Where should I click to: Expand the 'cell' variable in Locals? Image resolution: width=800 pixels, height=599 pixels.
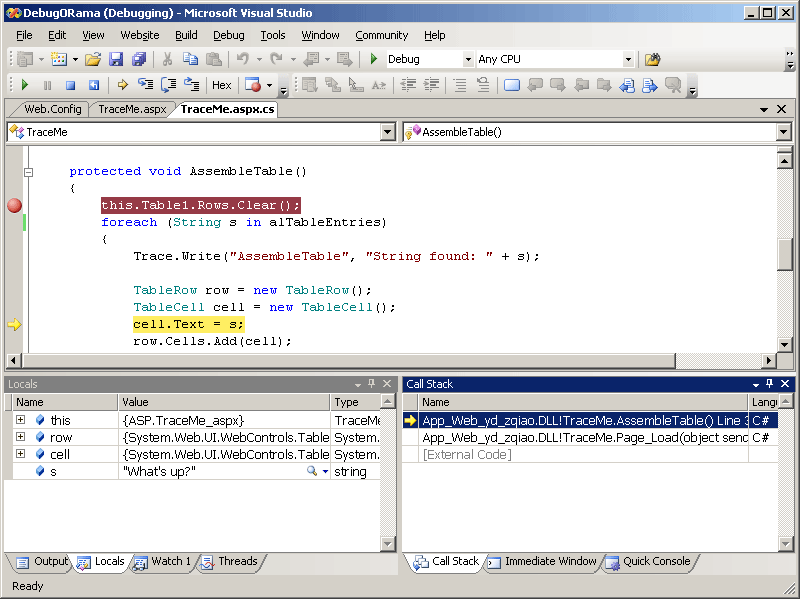tap(20, 454)
